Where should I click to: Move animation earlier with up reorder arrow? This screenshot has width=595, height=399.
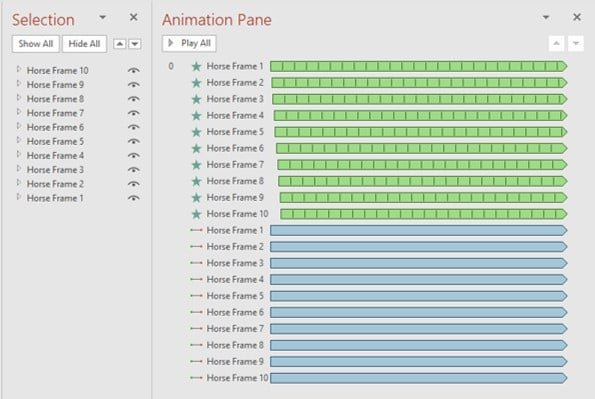point(556,43)
